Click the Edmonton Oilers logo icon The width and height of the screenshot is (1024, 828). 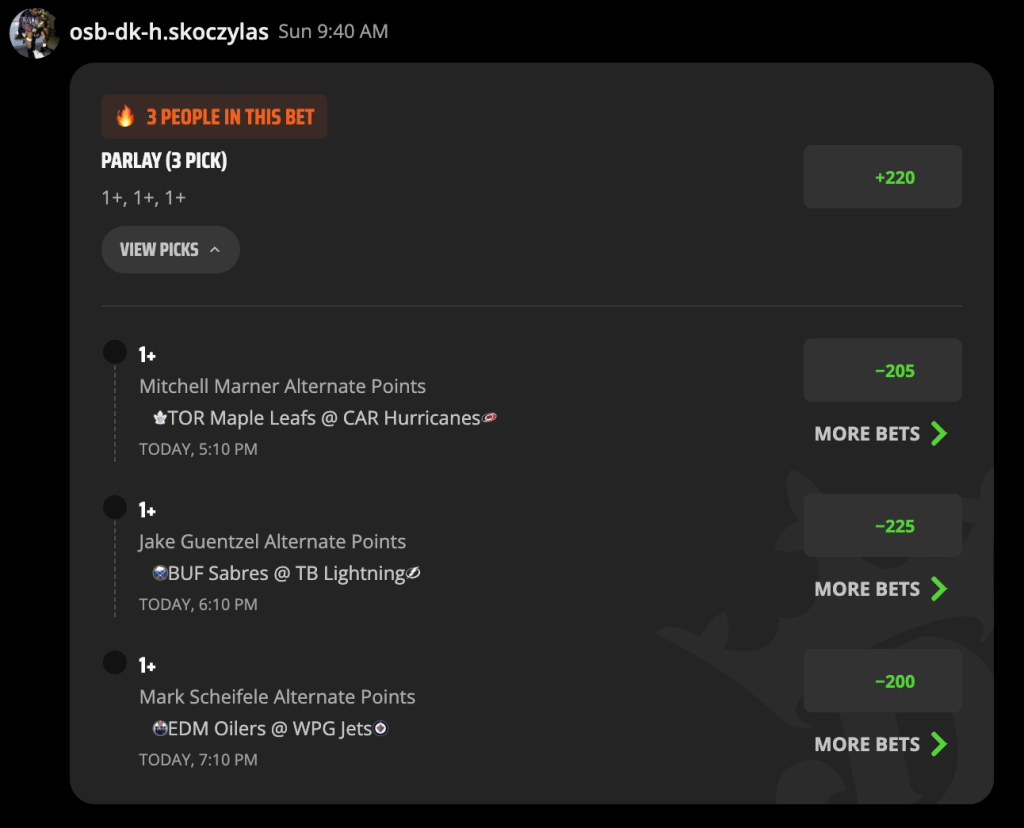click(159, 729)
